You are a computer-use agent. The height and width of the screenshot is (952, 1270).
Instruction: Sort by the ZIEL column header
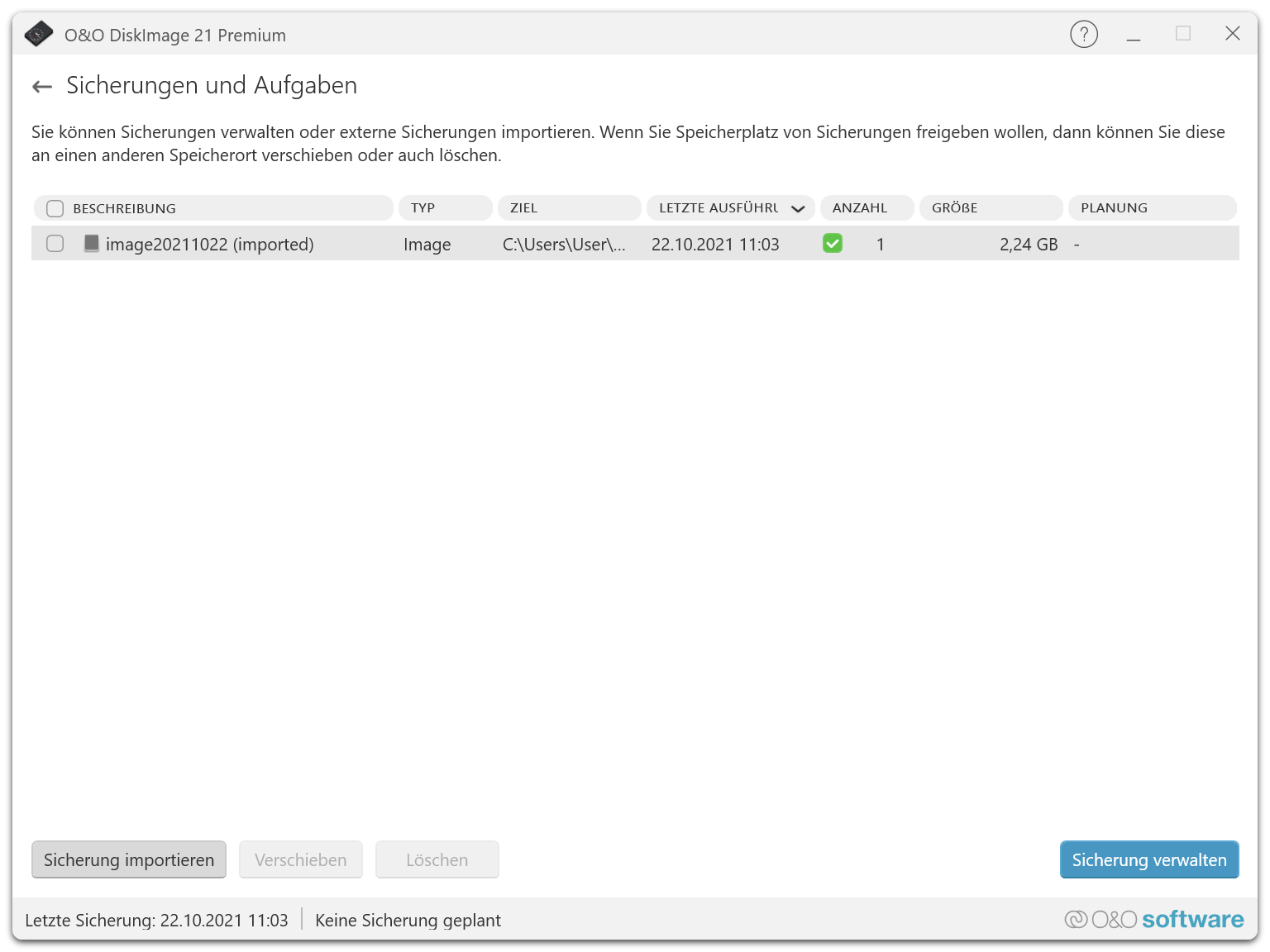tap(570, 208)
